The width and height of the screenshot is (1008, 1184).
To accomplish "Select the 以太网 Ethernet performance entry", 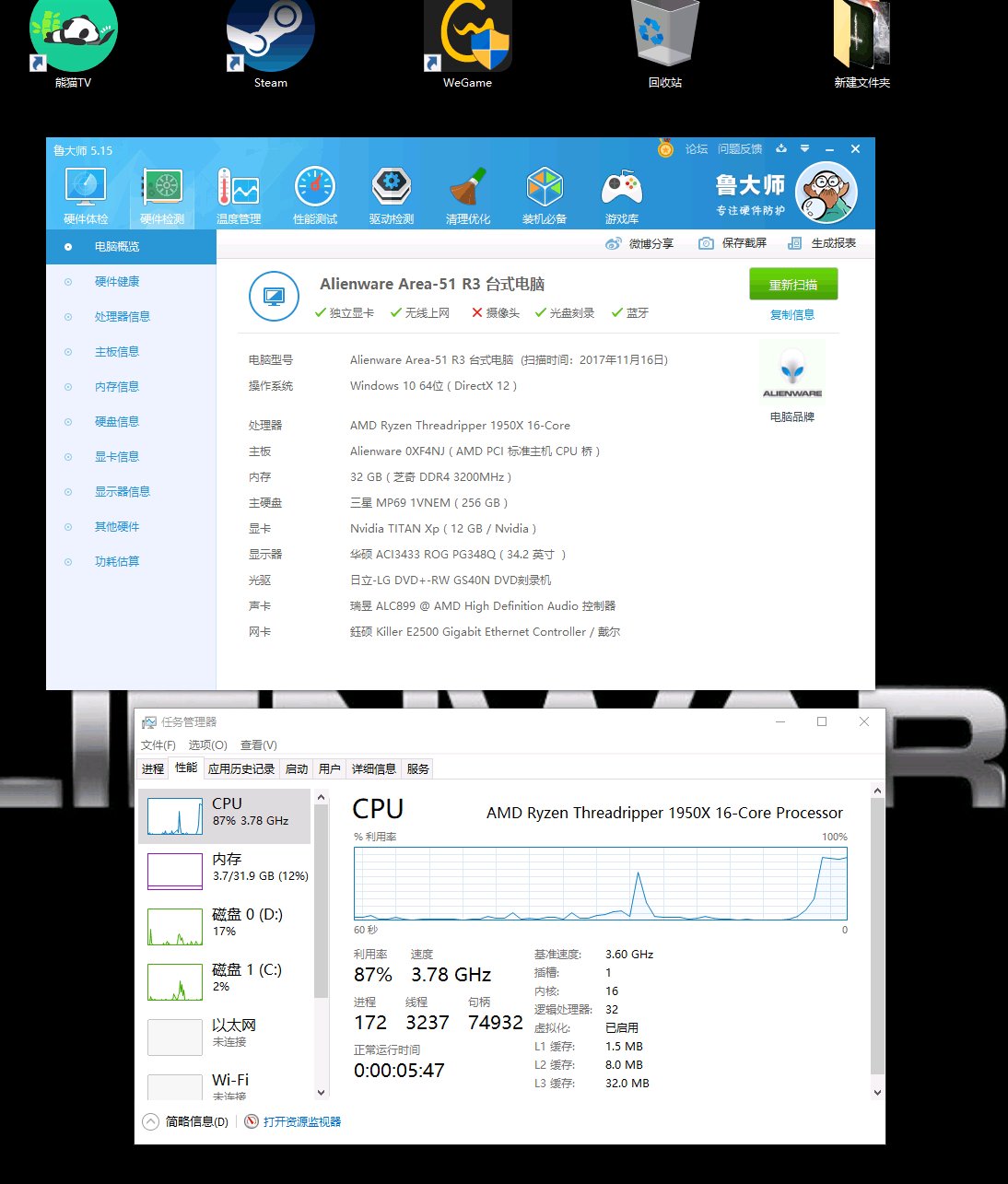I will (226, 1037).
